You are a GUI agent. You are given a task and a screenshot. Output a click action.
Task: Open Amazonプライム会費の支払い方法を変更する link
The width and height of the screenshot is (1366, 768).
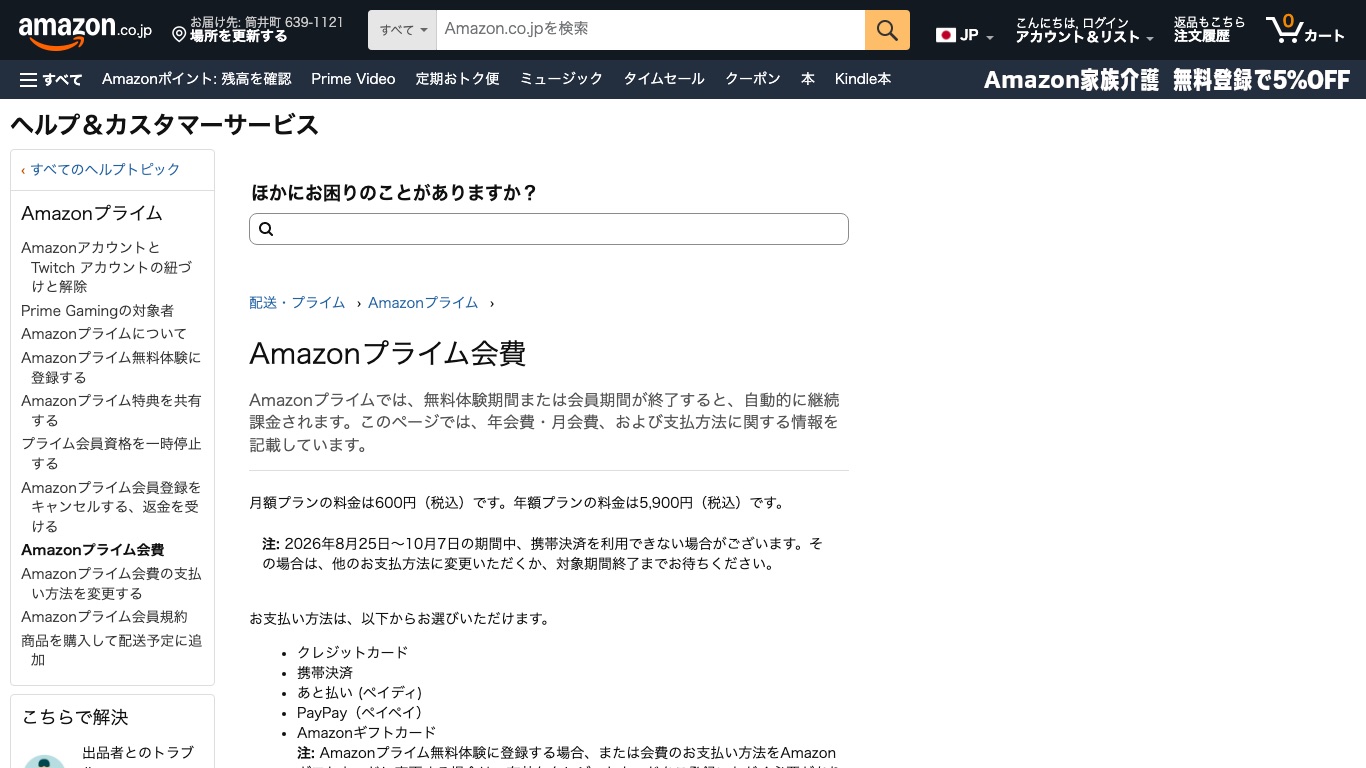(111, 583)
